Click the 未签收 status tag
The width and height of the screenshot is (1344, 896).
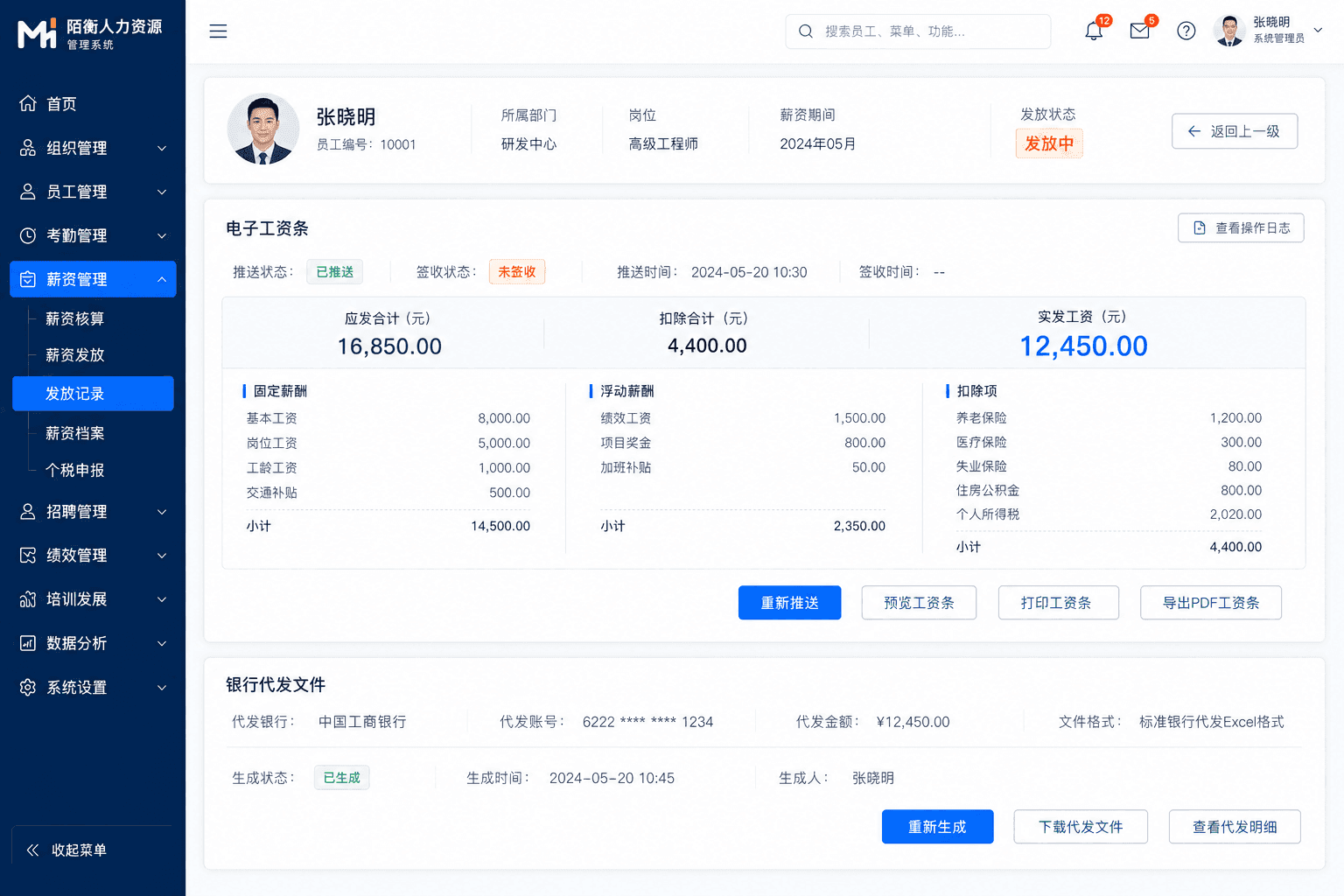coord(517,272)
